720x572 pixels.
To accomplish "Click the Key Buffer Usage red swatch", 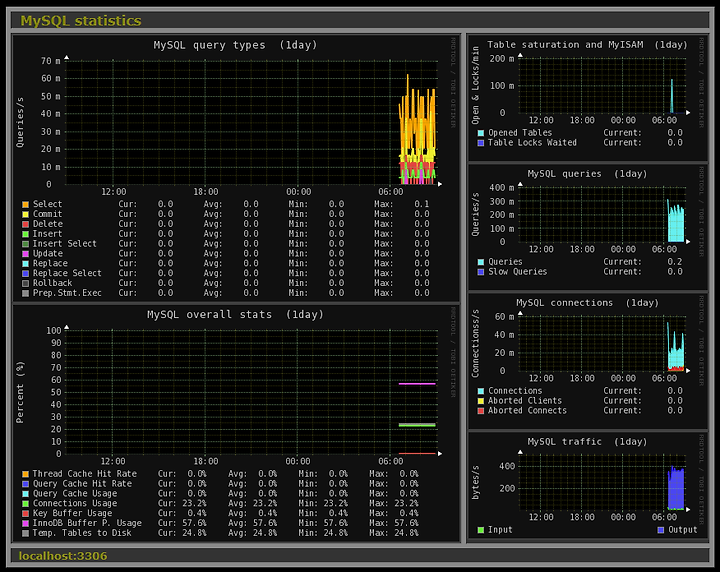I will 25,514.
